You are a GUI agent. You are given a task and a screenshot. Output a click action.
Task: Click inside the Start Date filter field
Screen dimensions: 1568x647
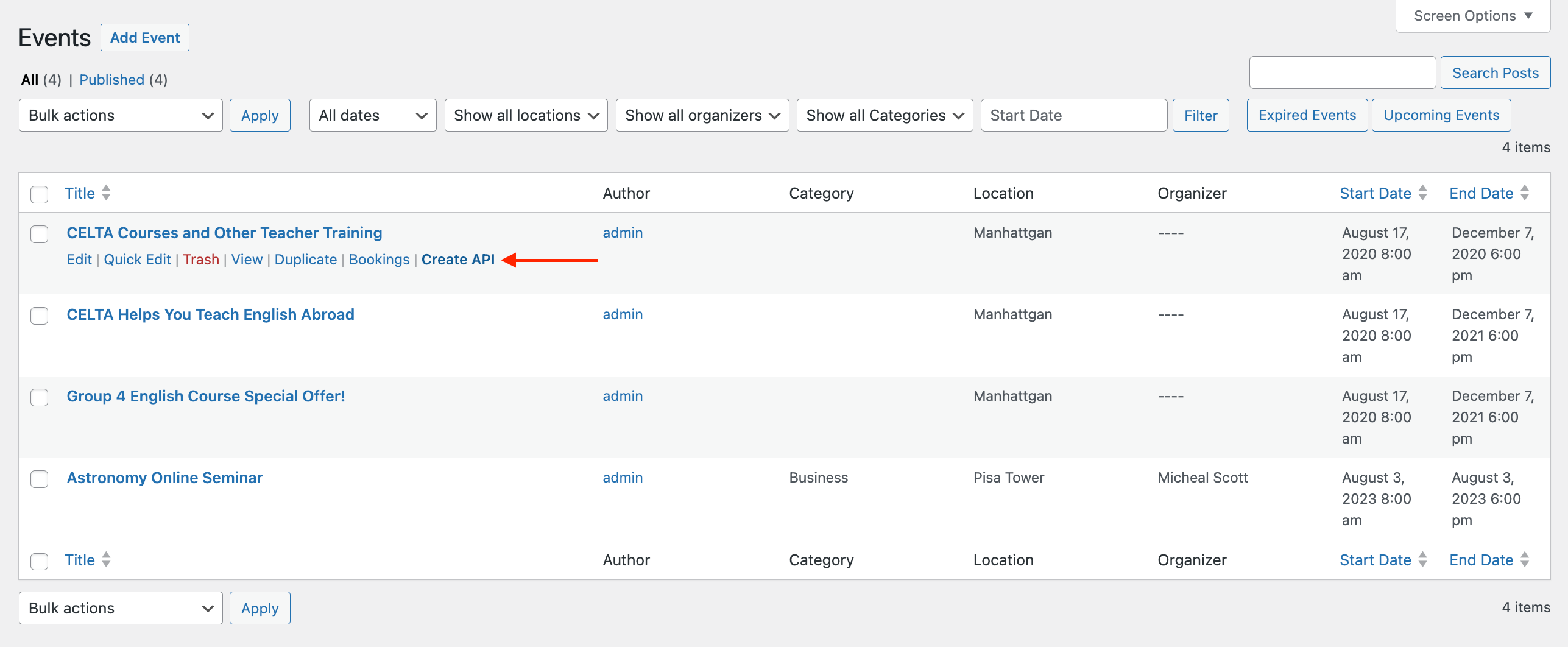coord(1073,115)
